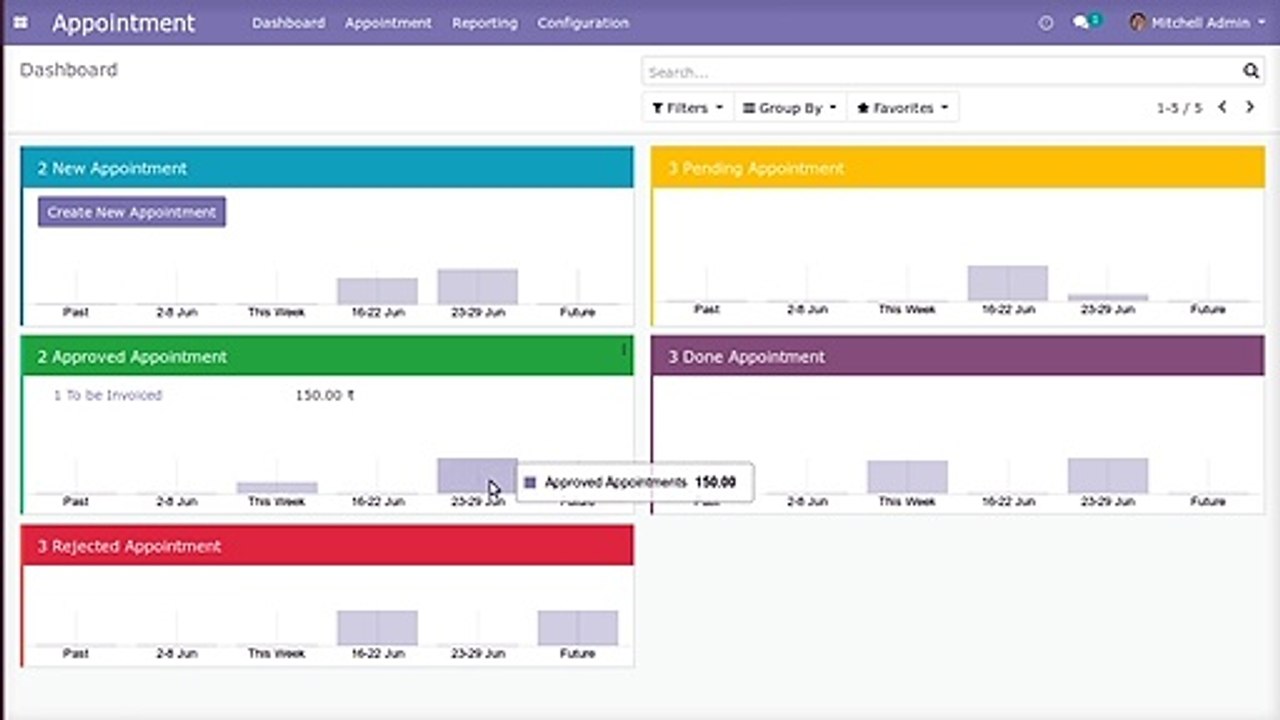This screenshot has width=1280, height=720.
Task: Open the Reporting menu
Action: [484, 22]
